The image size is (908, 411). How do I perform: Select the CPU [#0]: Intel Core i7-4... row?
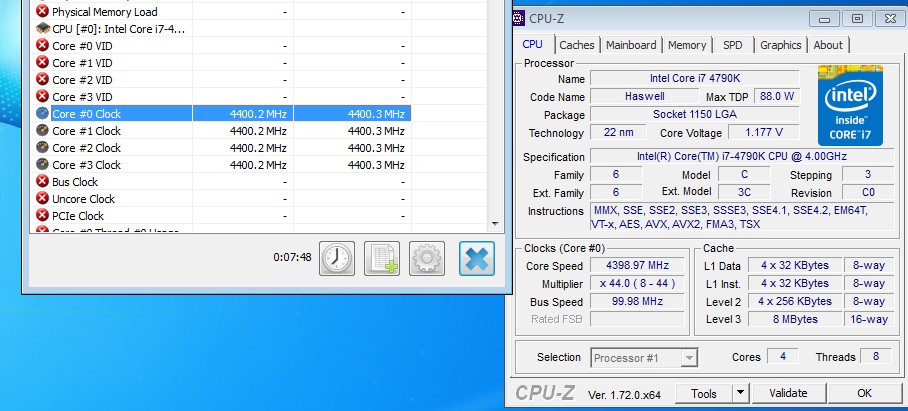point(119,28)
